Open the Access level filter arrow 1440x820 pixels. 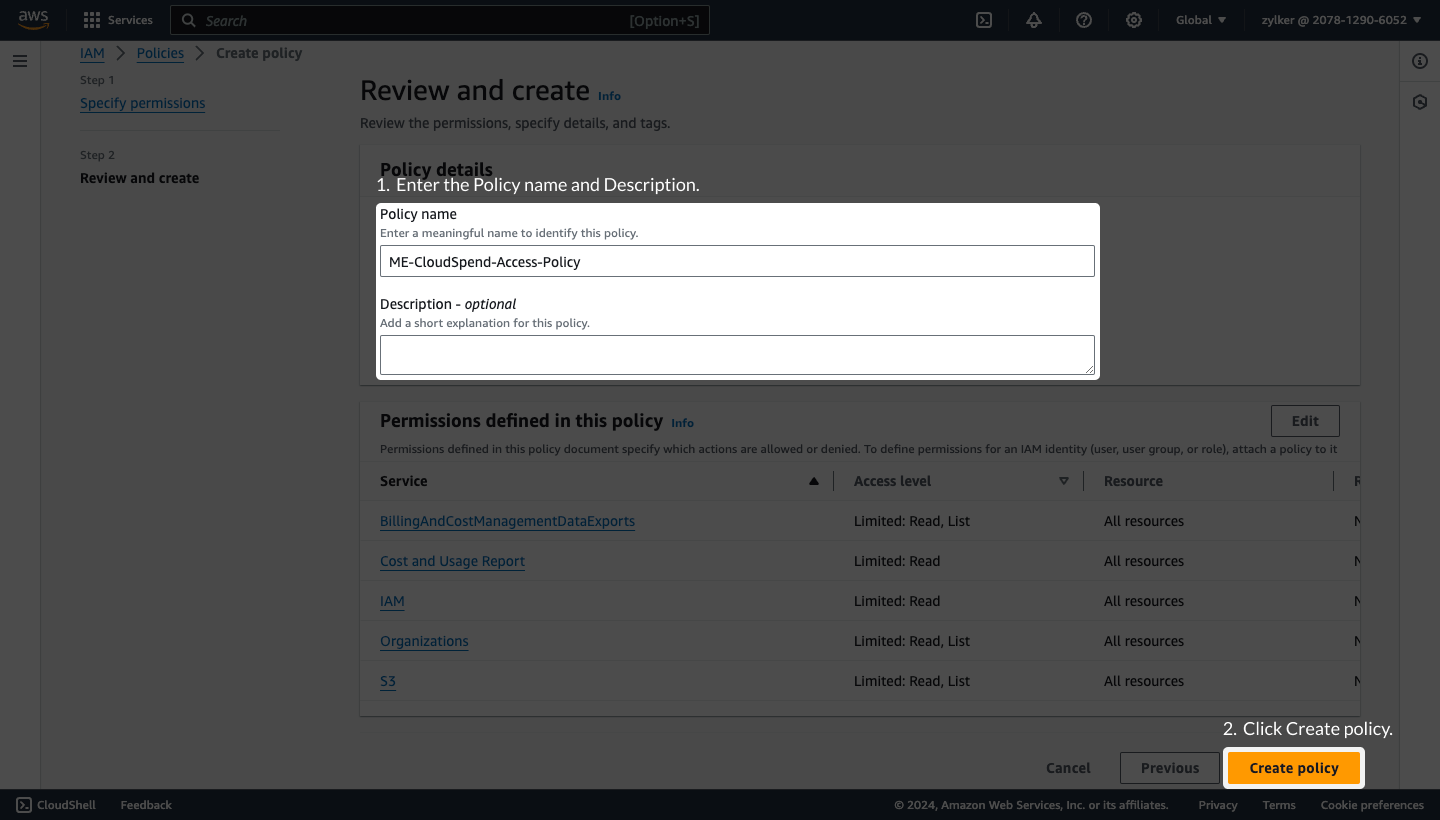click(1063, 481)
